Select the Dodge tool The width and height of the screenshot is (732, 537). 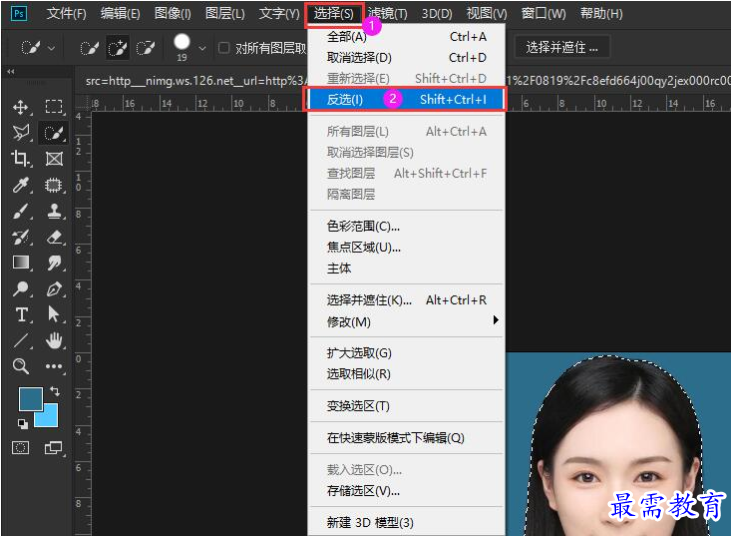tap(20, 289)
